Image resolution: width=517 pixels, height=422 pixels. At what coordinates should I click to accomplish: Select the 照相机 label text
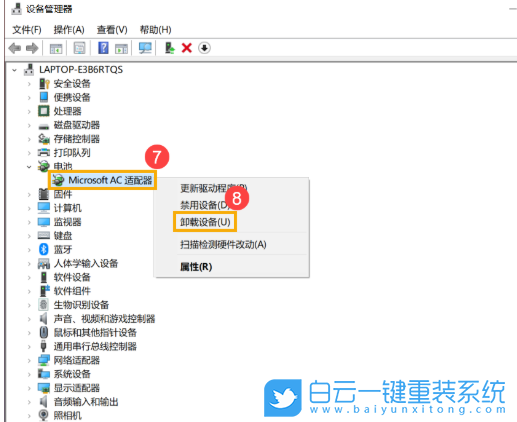[67, 415]
